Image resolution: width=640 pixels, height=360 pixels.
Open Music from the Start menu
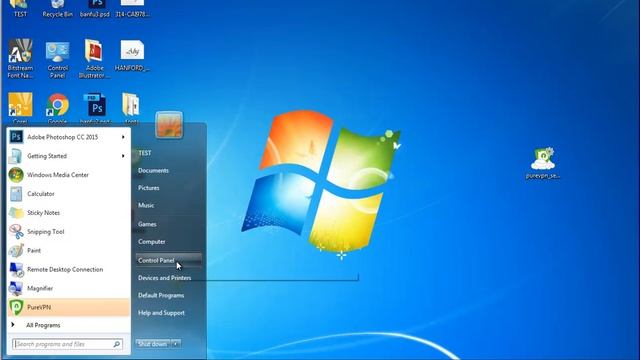click(146, 205)
